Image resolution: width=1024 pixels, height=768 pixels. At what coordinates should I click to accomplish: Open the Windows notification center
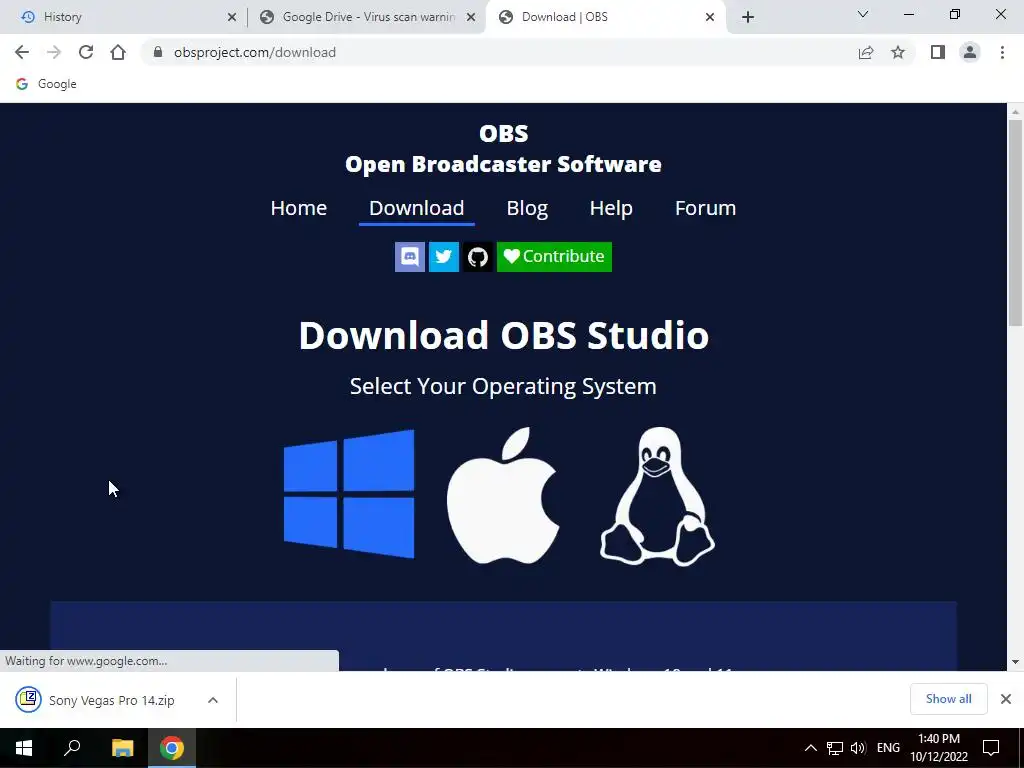pyautogui.click(x=991, y=748)
